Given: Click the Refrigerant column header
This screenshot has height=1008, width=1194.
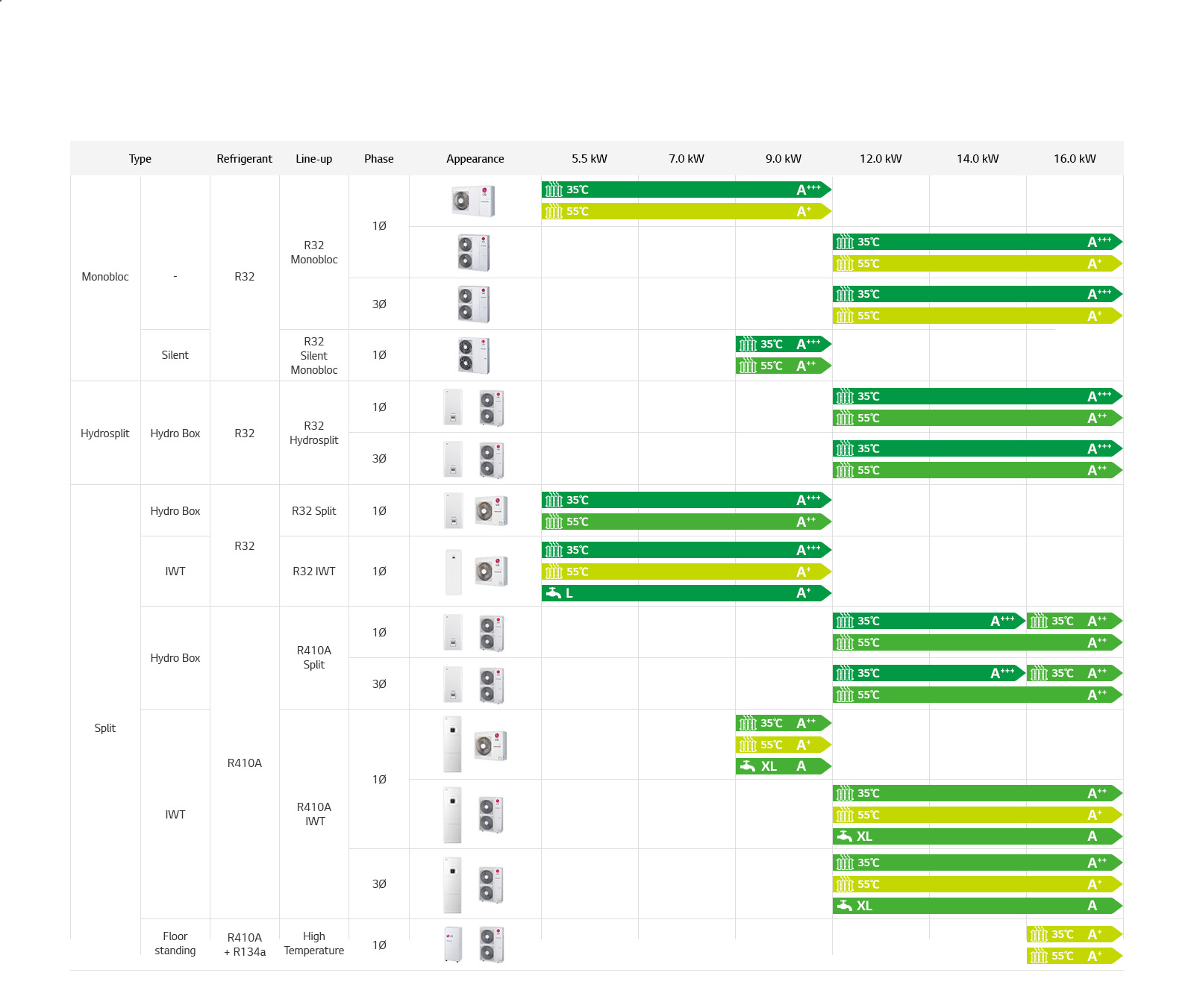Looking at the screenshot, I should pos(244,159).
